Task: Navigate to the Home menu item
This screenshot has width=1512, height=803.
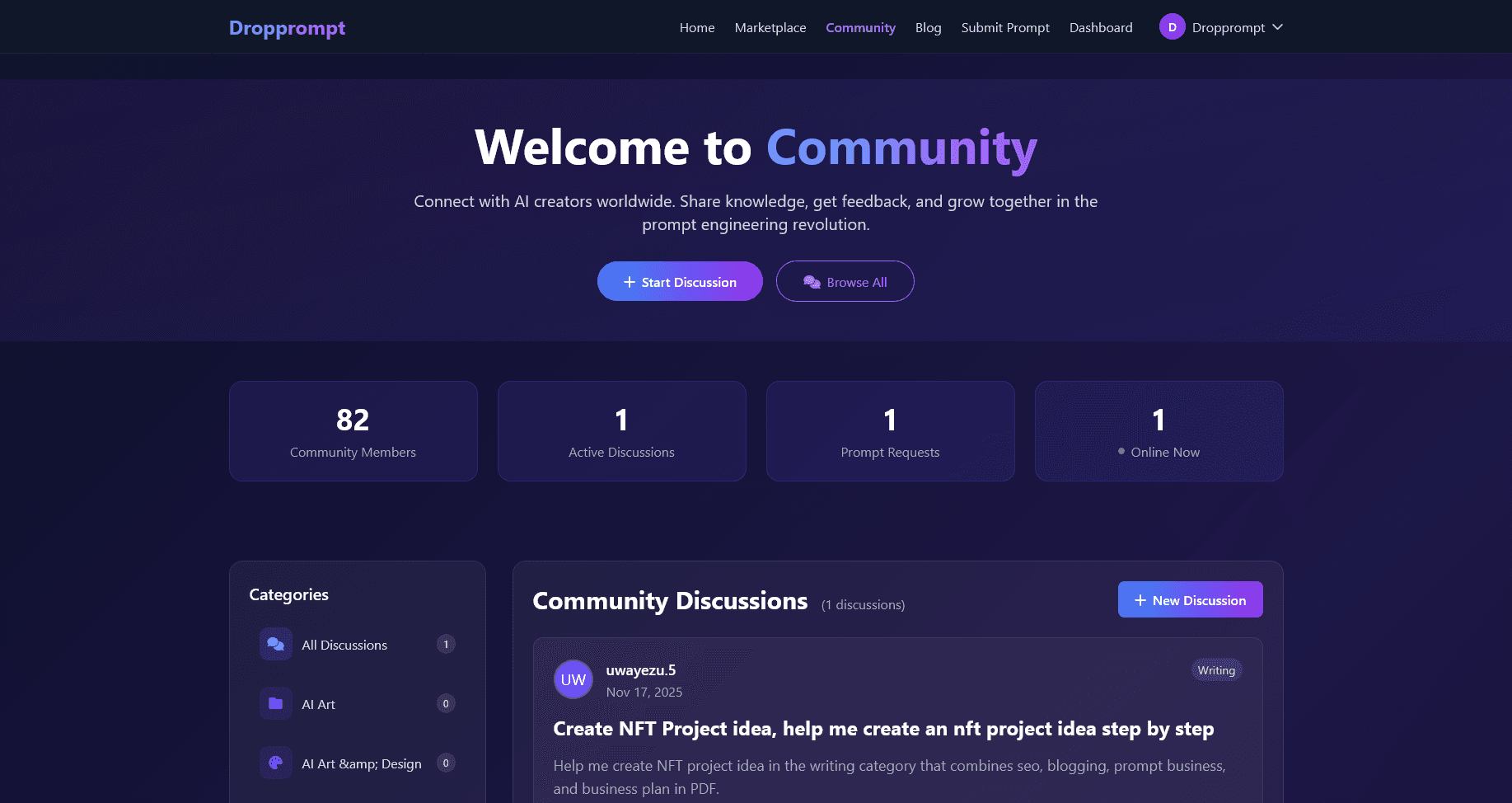Action: pyautogui.click(x=696, y=27)
